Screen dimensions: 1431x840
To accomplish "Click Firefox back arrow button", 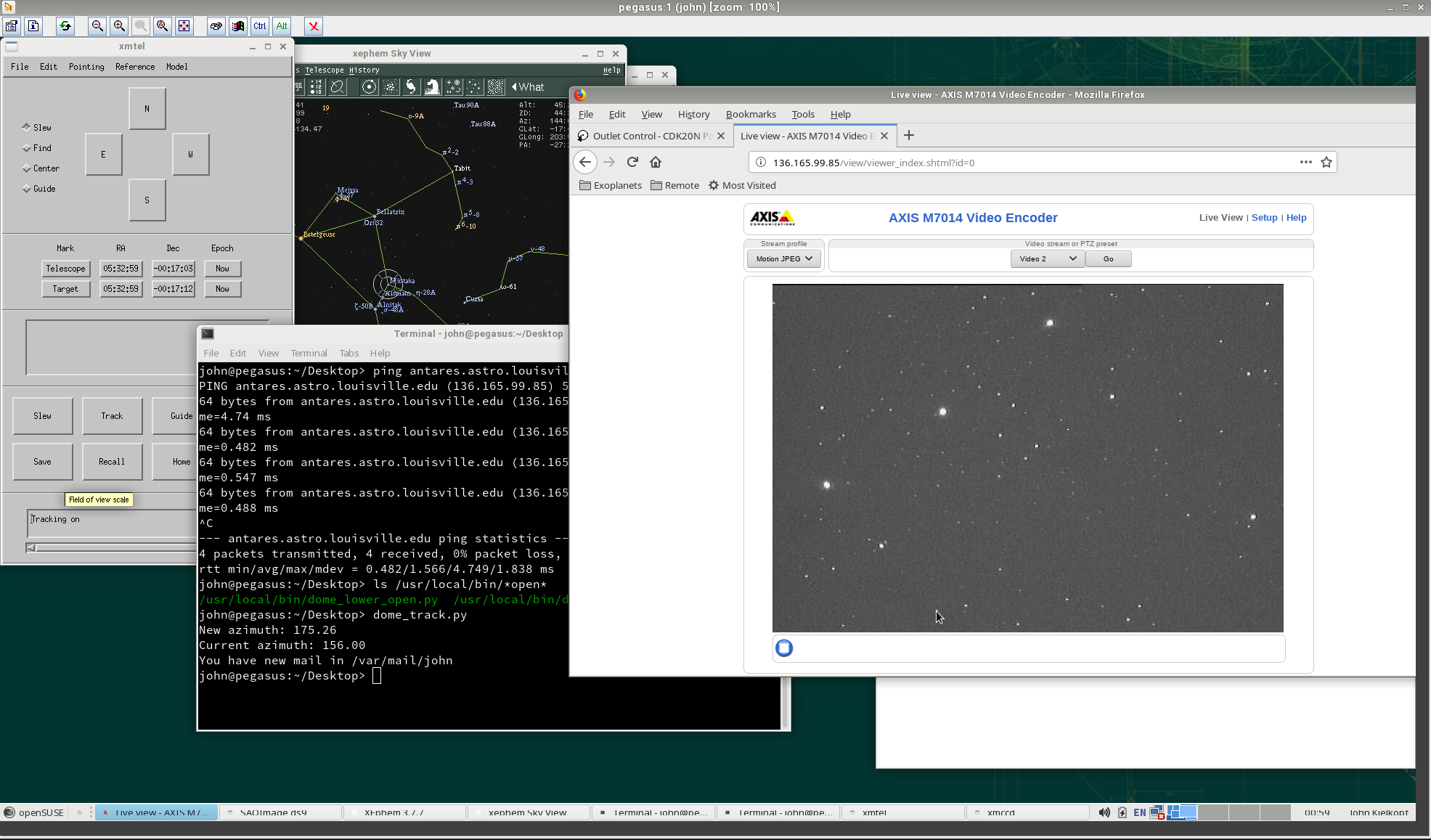I will pyautogui.click(x=585, y=162).
